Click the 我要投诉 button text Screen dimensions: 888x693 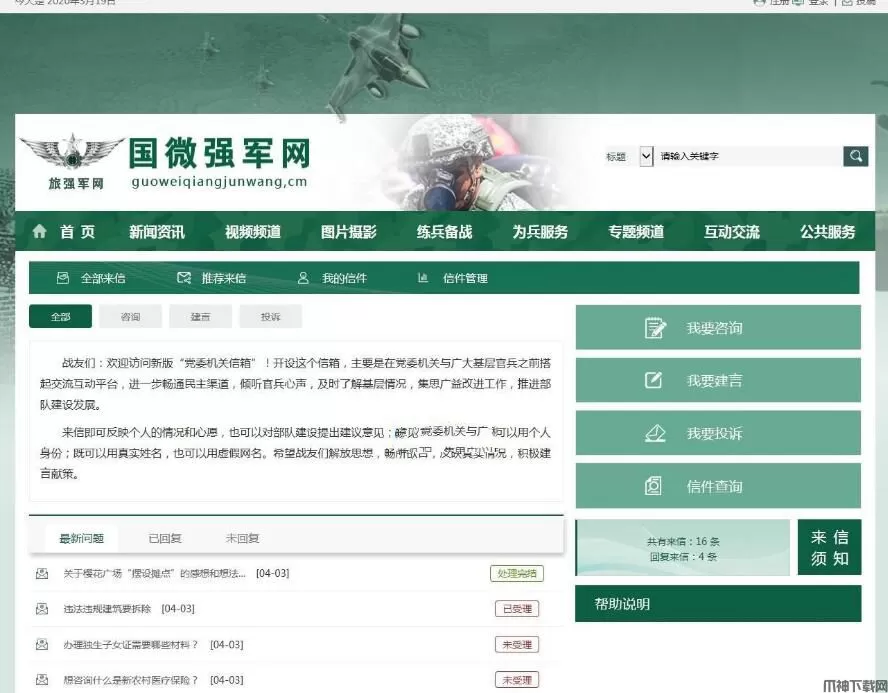[x=714, y=433]
